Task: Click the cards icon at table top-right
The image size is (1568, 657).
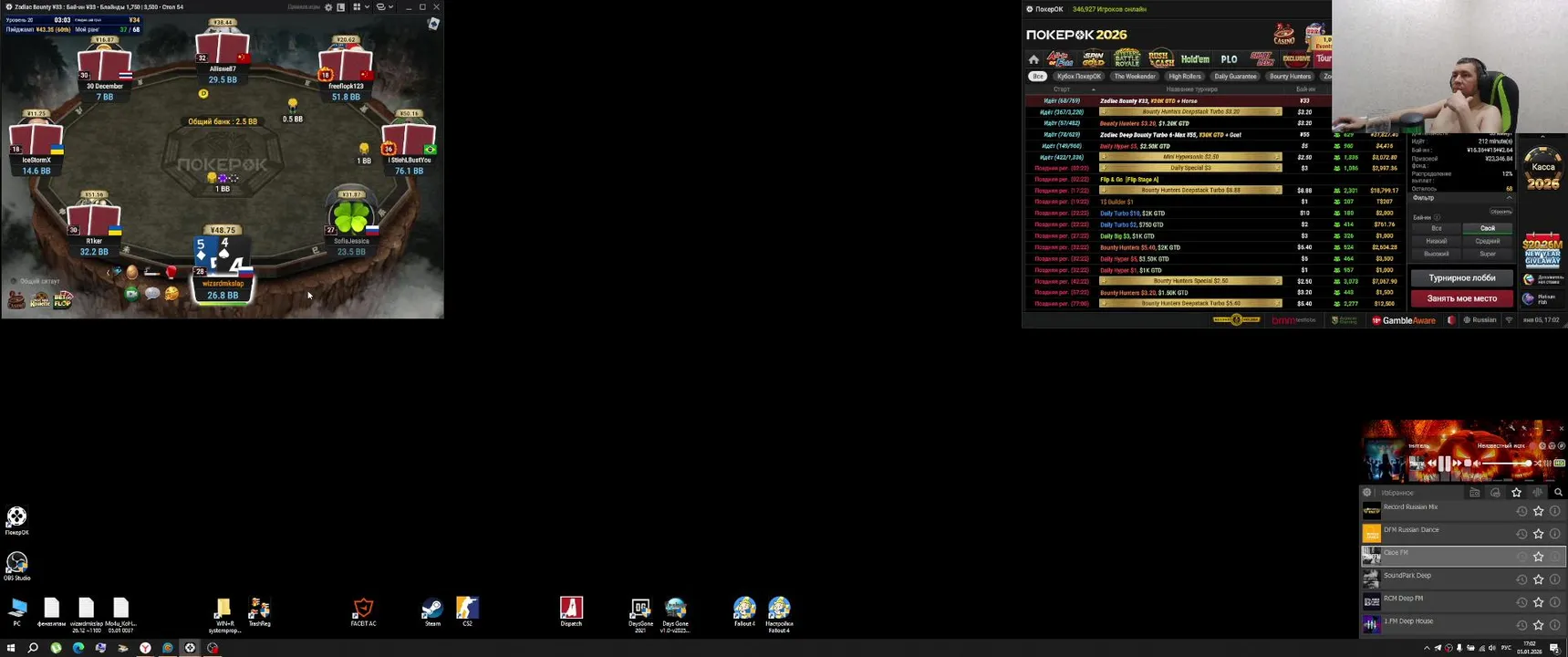Action: coord(433,24)
